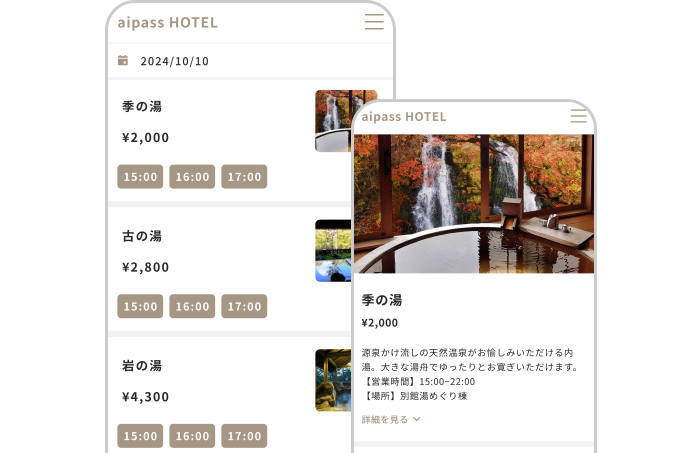Open hamburger menu on left phone

pos(374,22)
